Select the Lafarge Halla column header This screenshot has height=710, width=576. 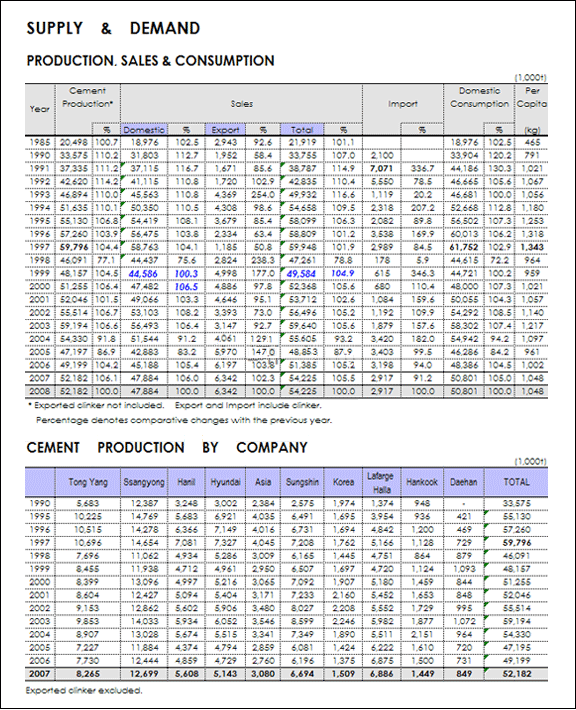click(381, 483)
